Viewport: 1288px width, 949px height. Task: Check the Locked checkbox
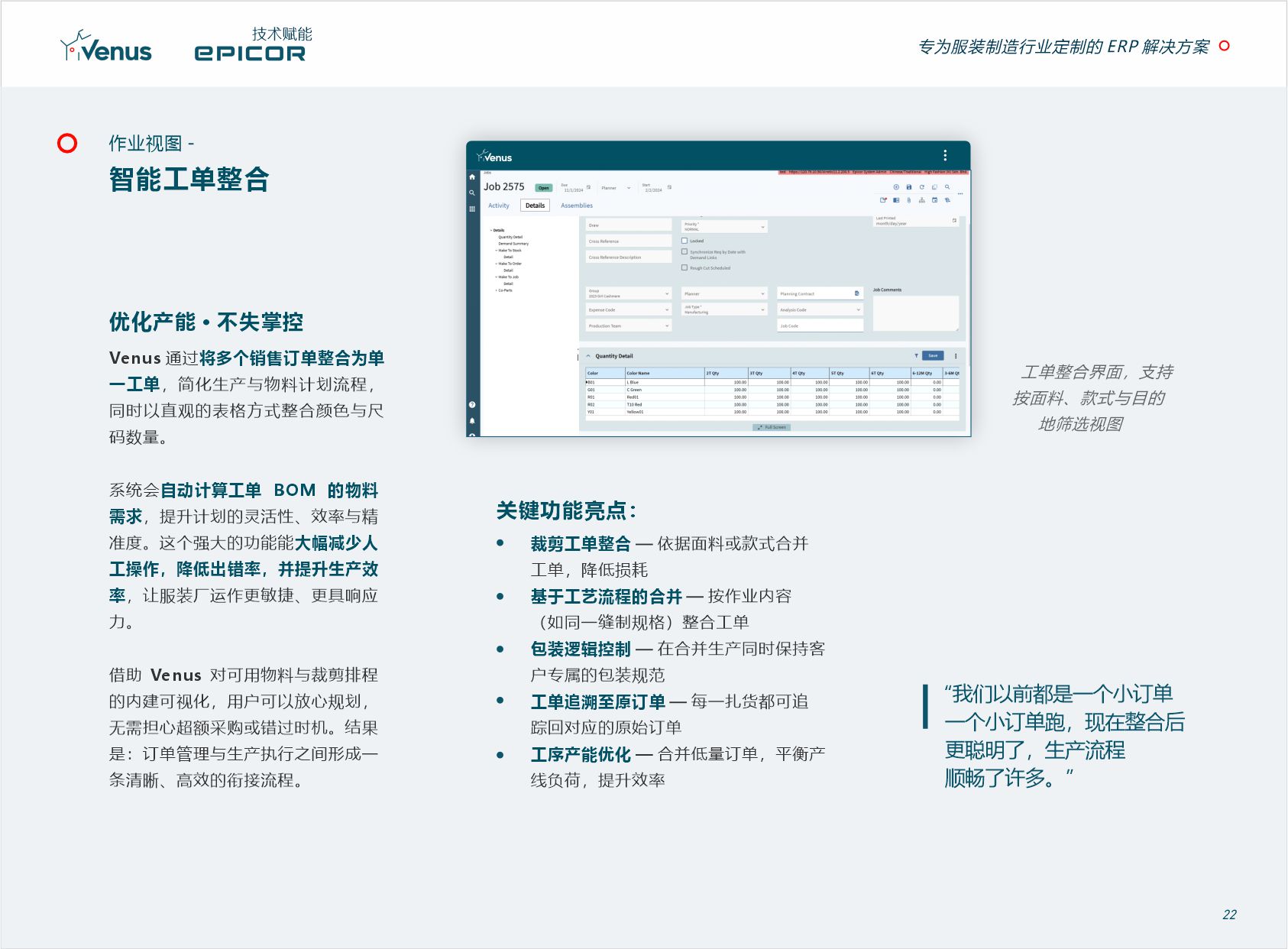pos(684,241)
